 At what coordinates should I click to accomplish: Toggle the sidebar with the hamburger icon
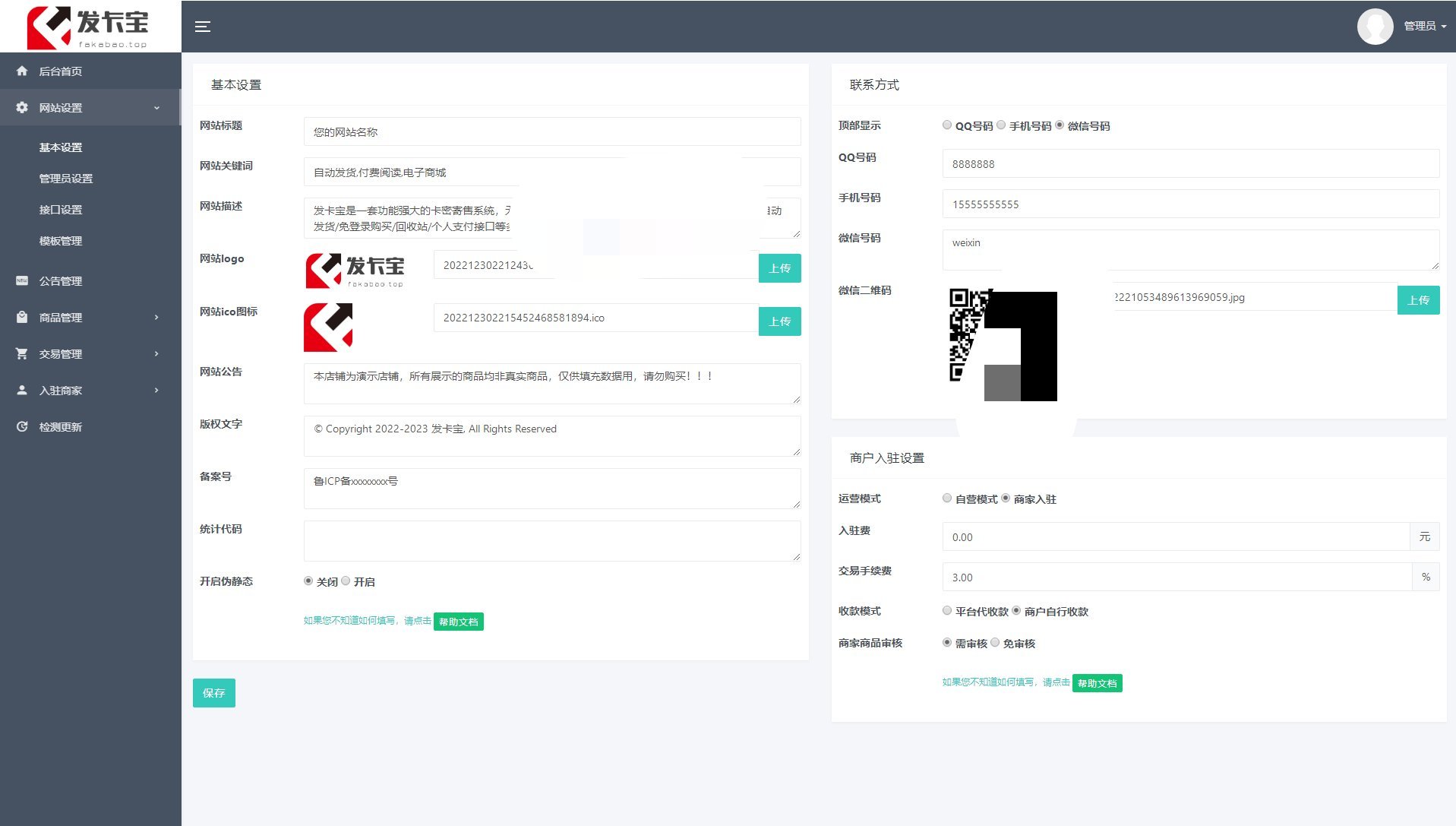pyautogui.click(x=203, y=26)
